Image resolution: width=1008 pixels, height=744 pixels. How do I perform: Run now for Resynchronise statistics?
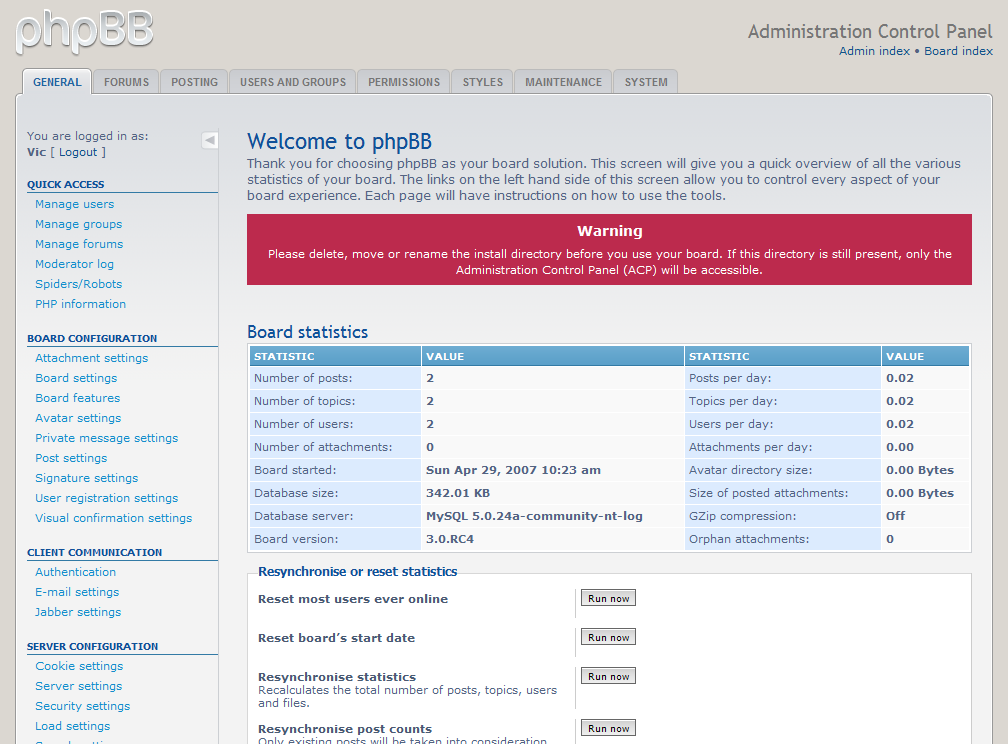[608, 676]
